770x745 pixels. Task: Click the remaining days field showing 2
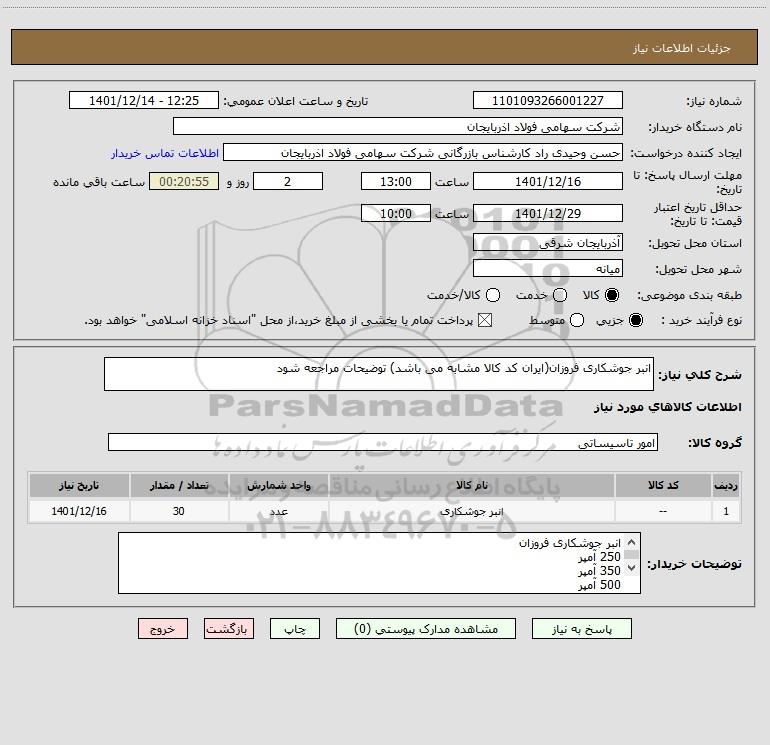pyautogui.click(x=288, y=181)
